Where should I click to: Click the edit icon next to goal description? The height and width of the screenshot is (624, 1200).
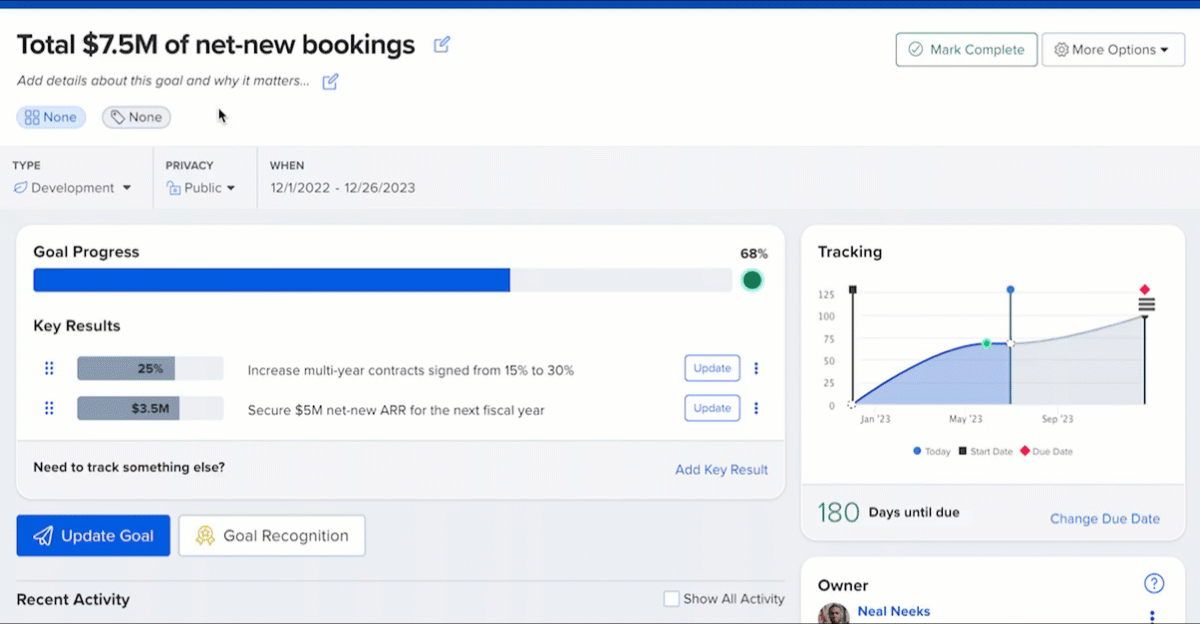331,81
